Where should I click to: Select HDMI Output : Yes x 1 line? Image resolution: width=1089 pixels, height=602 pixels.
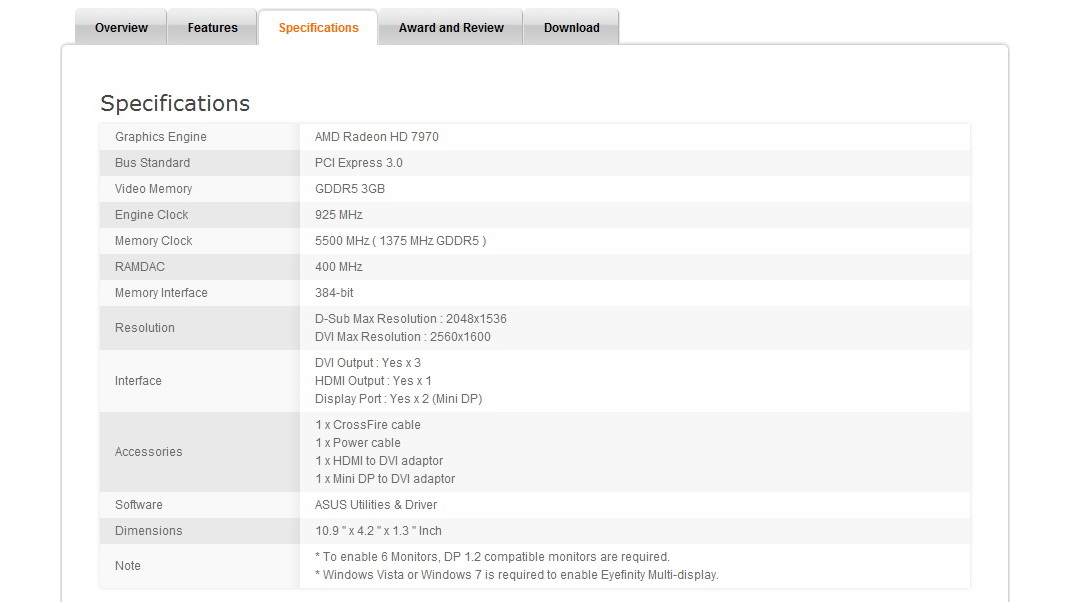click(373, 381)
